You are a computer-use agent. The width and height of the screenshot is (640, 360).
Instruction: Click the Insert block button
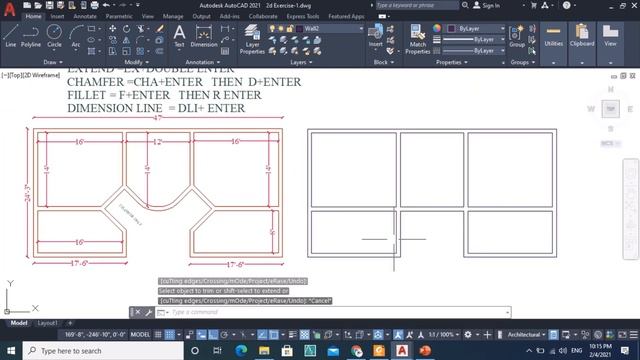pos(376,36)
